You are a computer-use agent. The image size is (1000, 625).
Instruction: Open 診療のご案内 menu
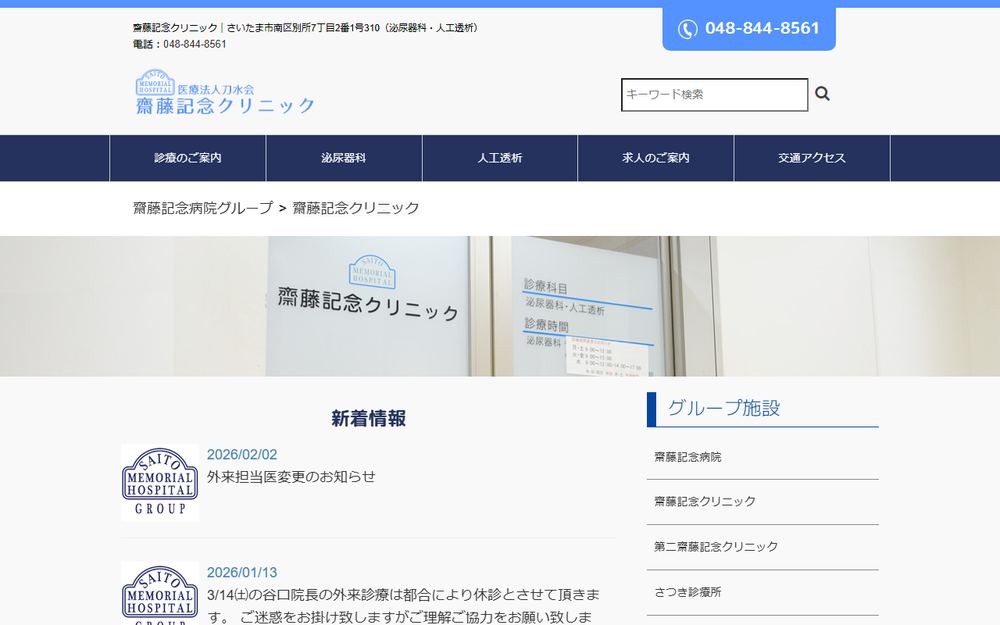tap(188, 158)
